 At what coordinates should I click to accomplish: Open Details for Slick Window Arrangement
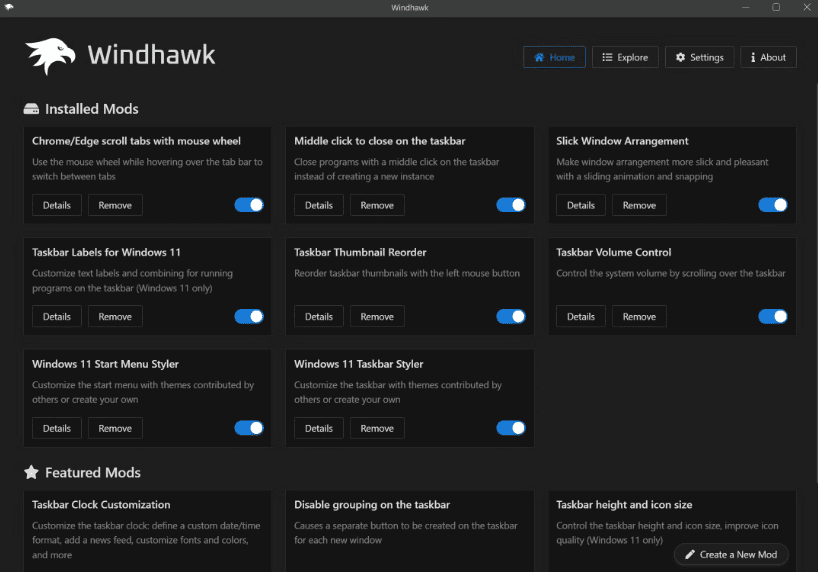tap(581, 205)
